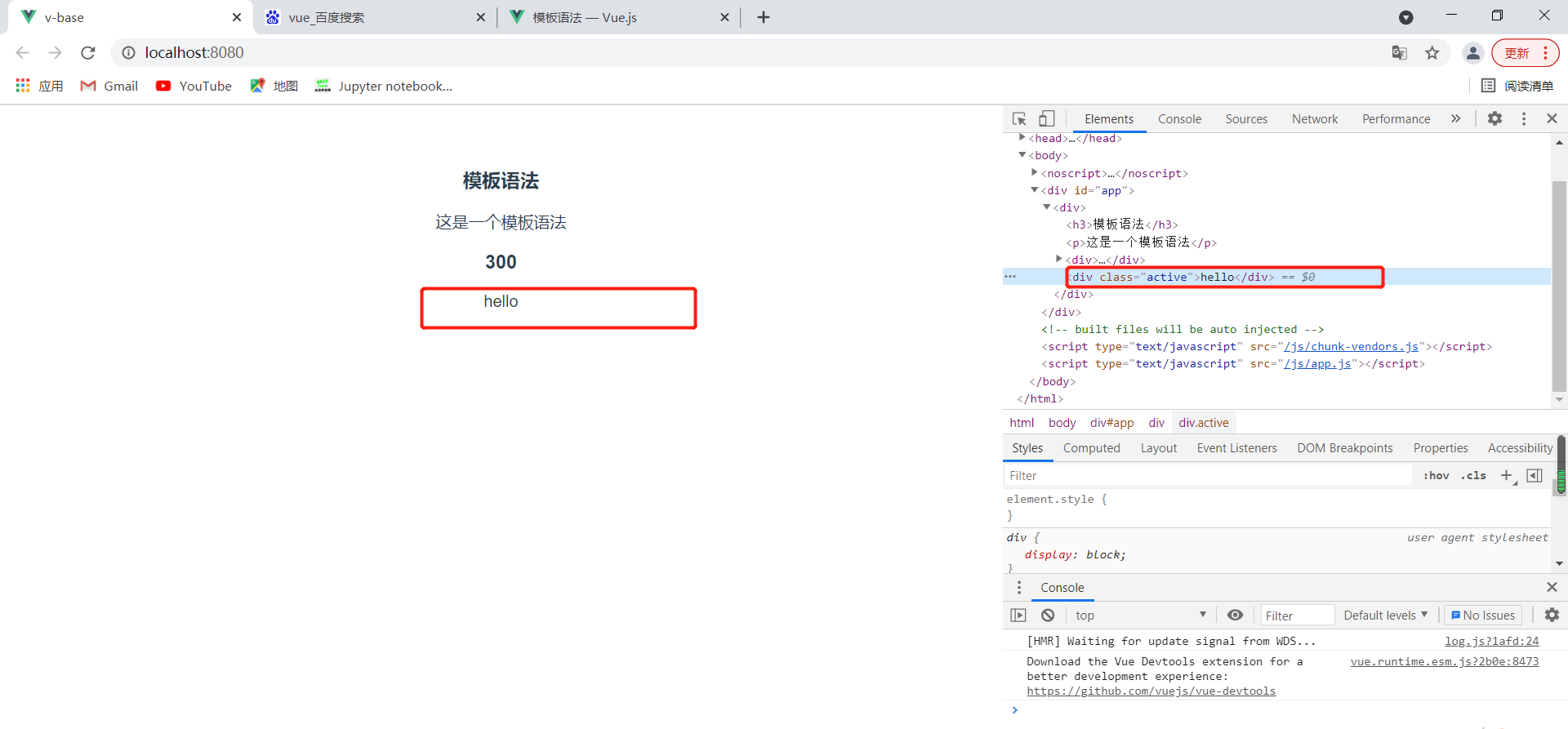
Task: Create a live expression eye icon
Action: tap(1235, 615)
